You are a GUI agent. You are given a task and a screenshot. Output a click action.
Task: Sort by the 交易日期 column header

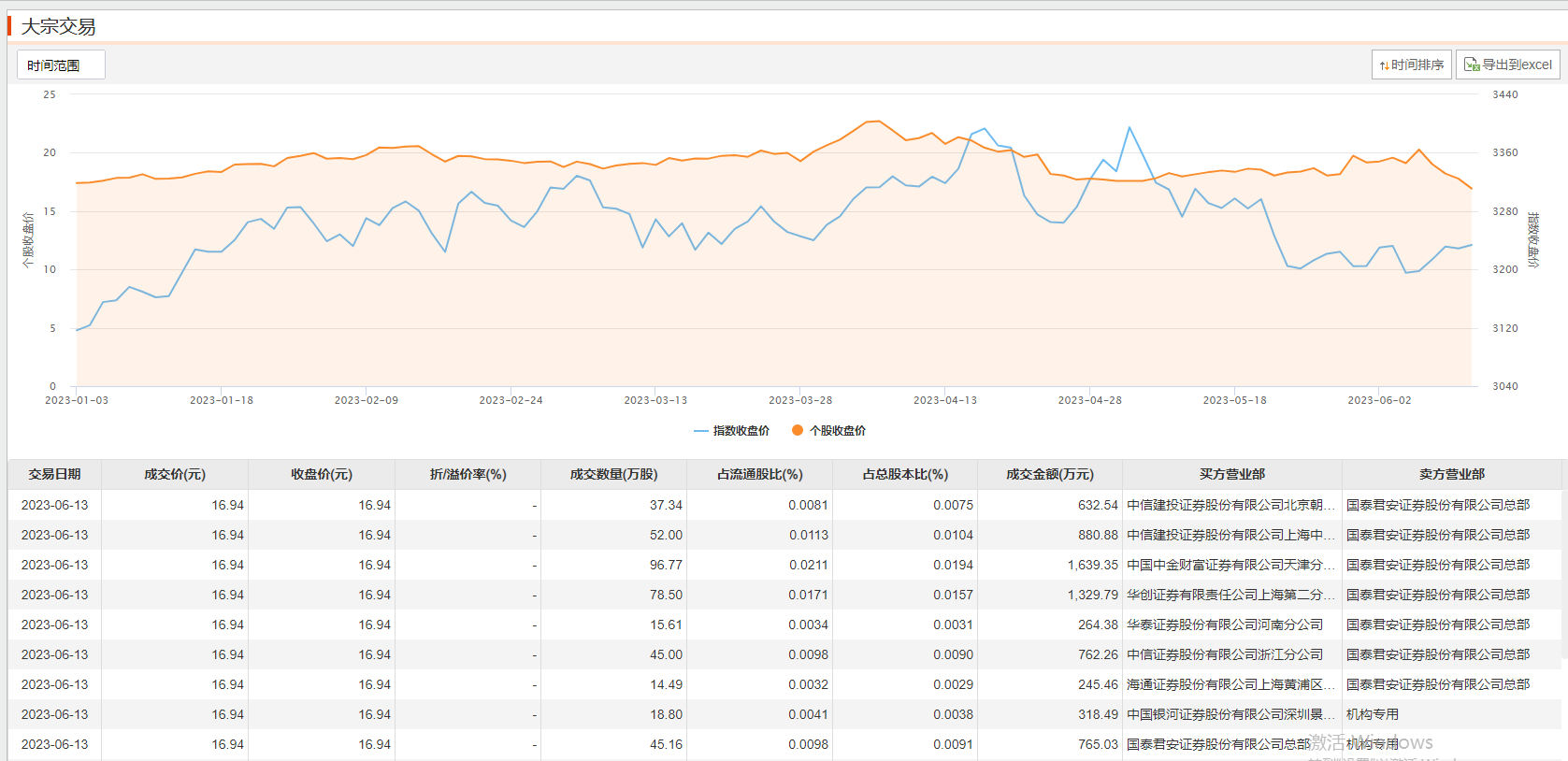pyautogui.click(x=54, y=475)
